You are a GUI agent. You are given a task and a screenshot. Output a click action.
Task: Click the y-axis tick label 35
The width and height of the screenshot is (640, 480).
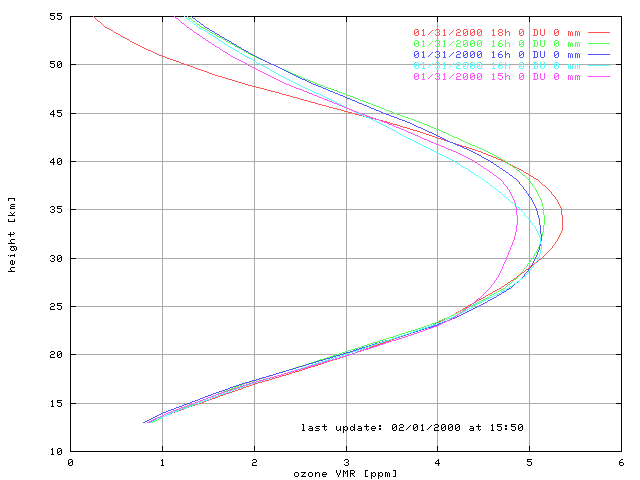(56, 209)
